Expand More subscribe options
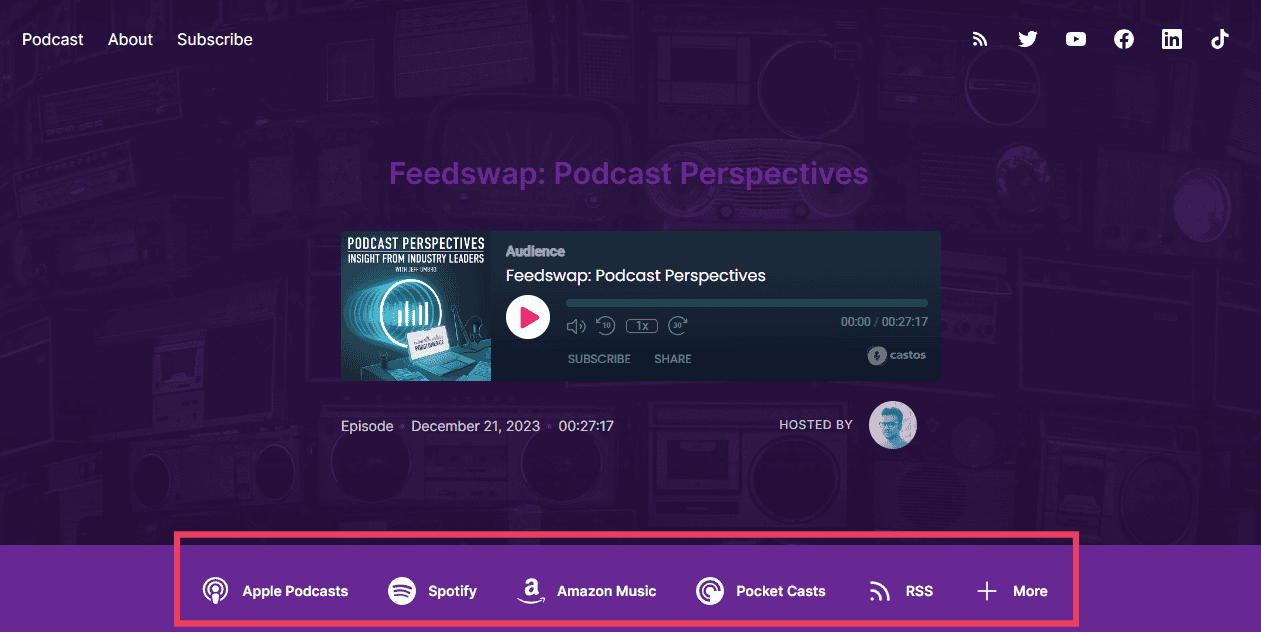Viewport: 1261px width, 632px height. 1012,591
